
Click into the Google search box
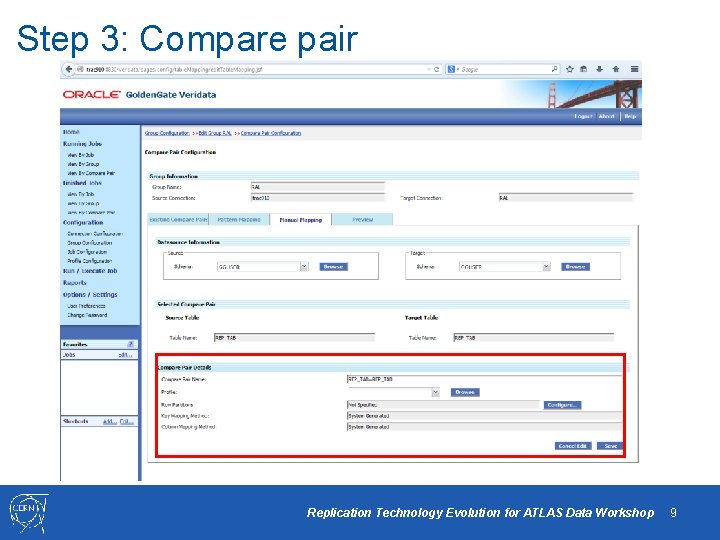pos(505,69)
